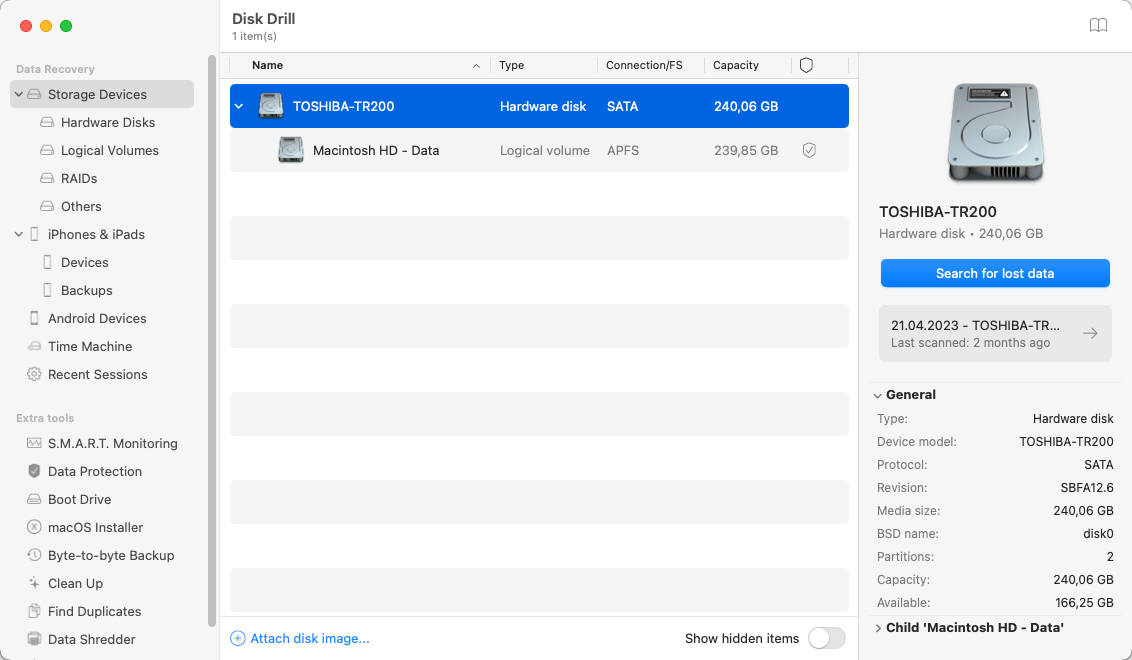Select the Macintosh HD - Data row
The width and height of the screenshot is (1132, 660).
(x=539, y=150)
